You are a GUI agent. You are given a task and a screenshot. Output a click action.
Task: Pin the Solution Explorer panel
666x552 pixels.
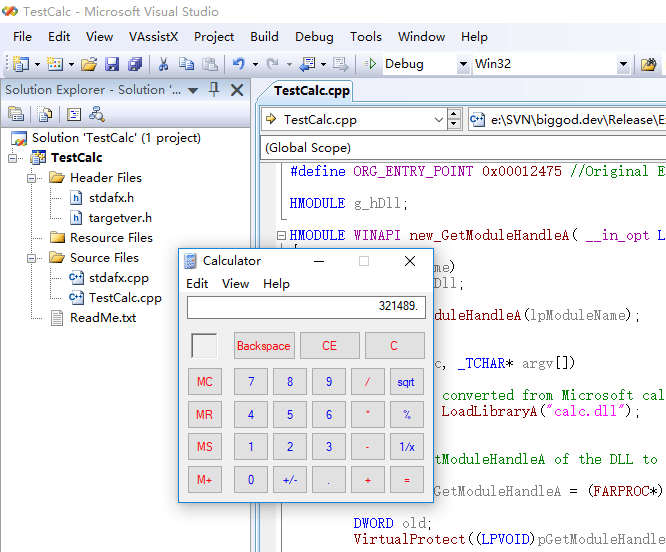click(214, 90)
